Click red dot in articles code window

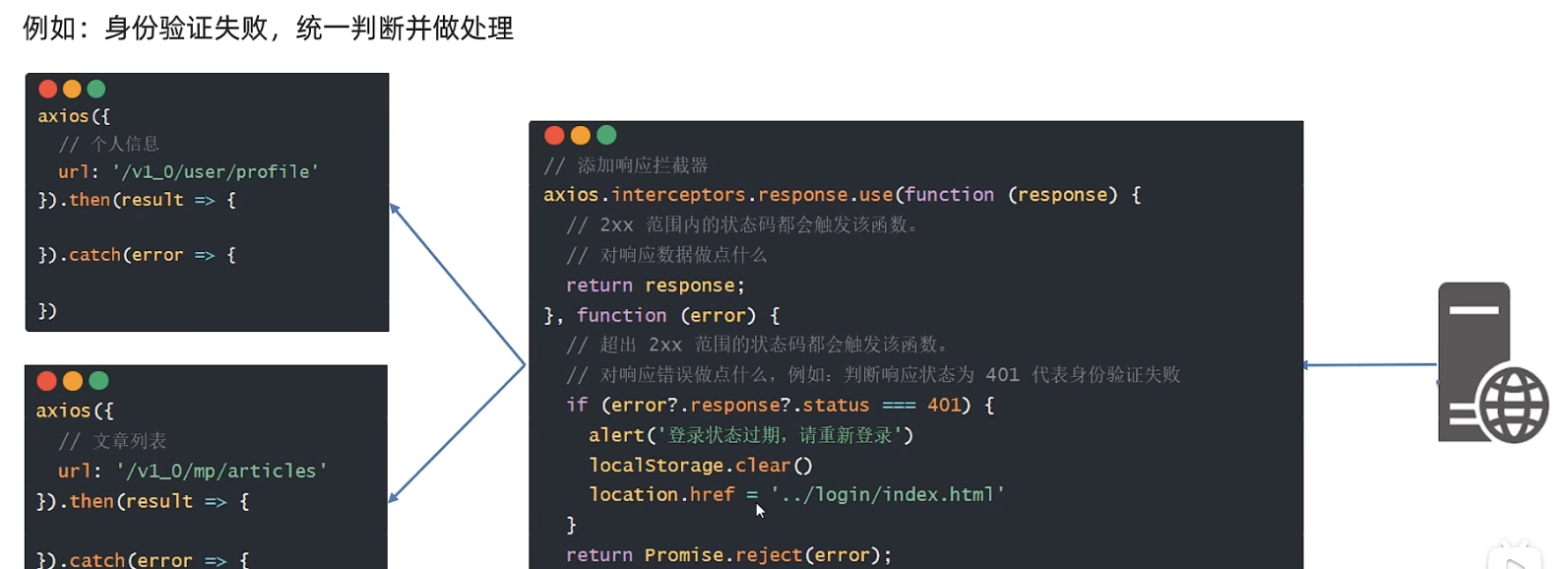(x=46, y=381)
